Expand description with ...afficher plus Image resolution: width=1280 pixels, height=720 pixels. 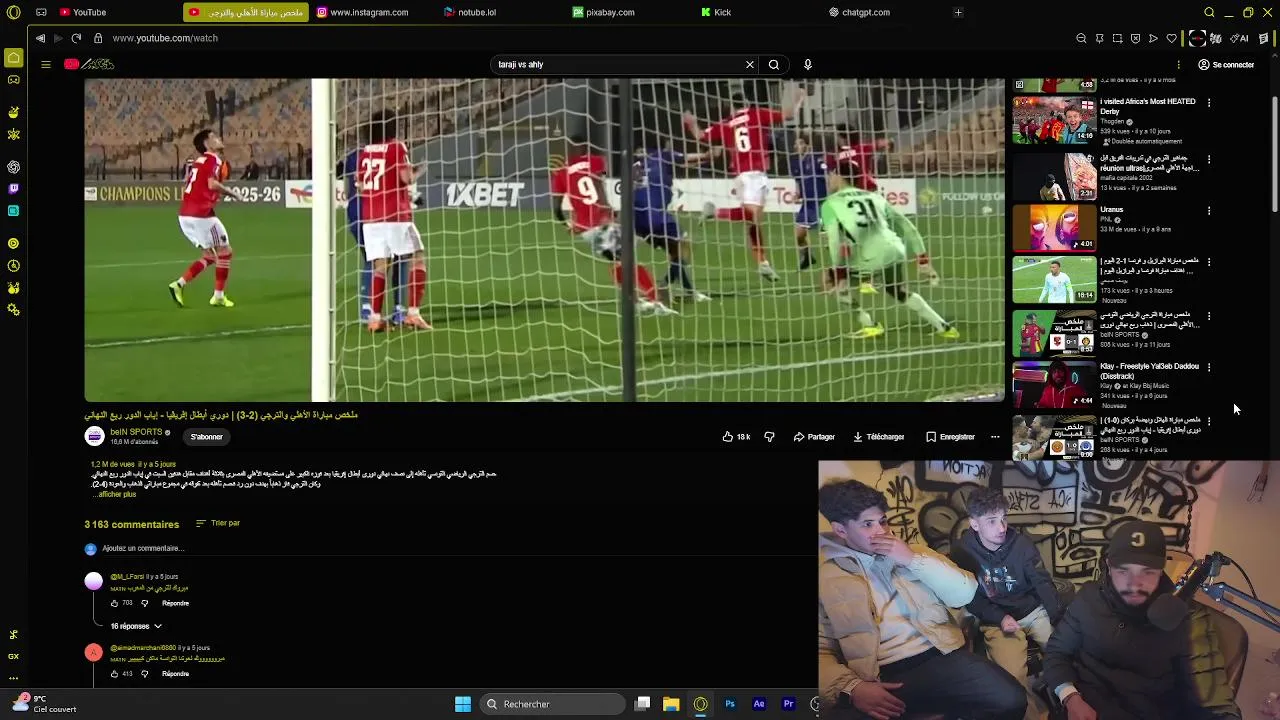pyautogui.click(x=115, y=494)
